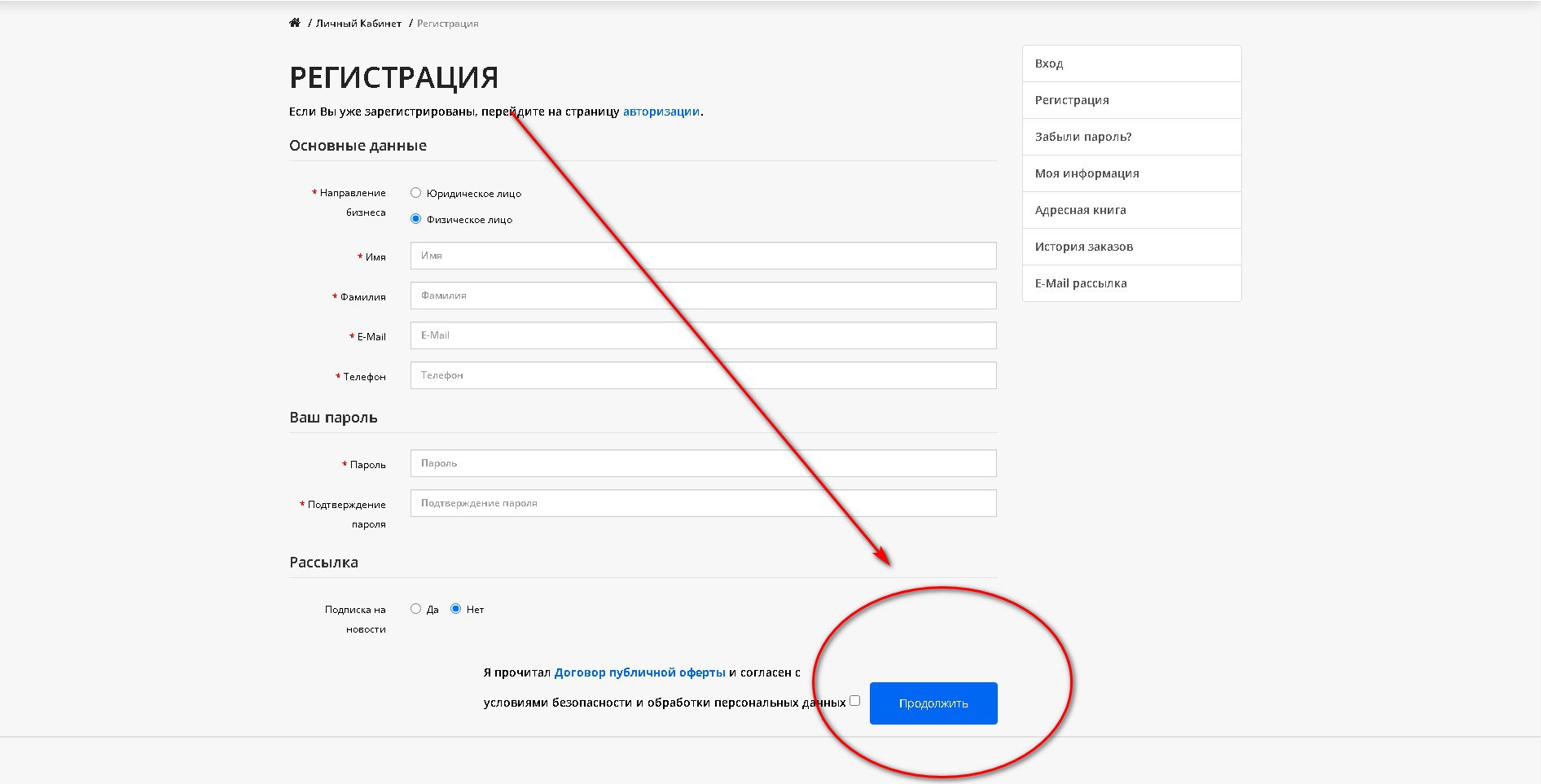
Task: Choose Нет for newsletter subscription
Action: pyautogui.click(x=455, y=609)
